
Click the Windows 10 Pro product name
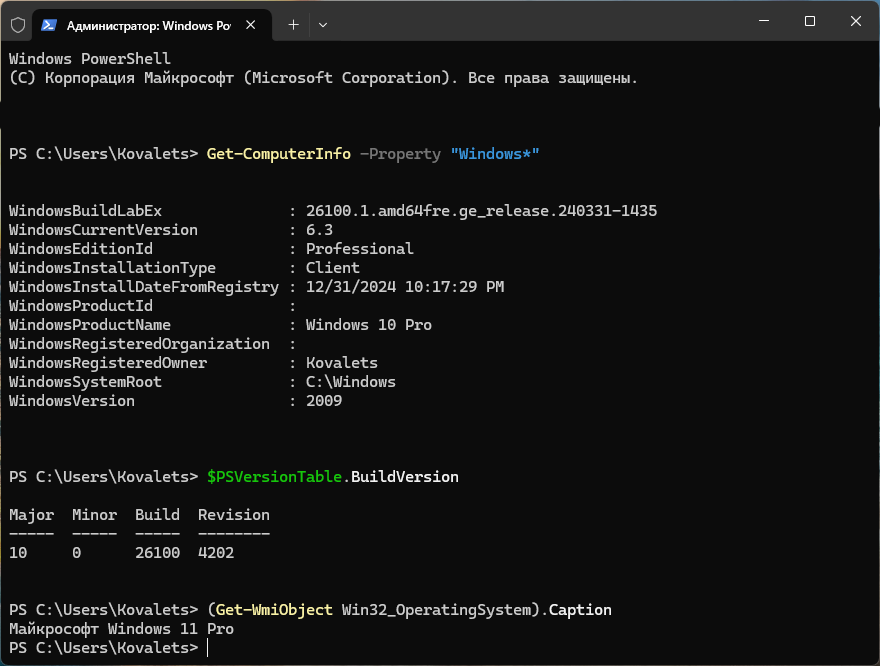click(x=368, y=325)
